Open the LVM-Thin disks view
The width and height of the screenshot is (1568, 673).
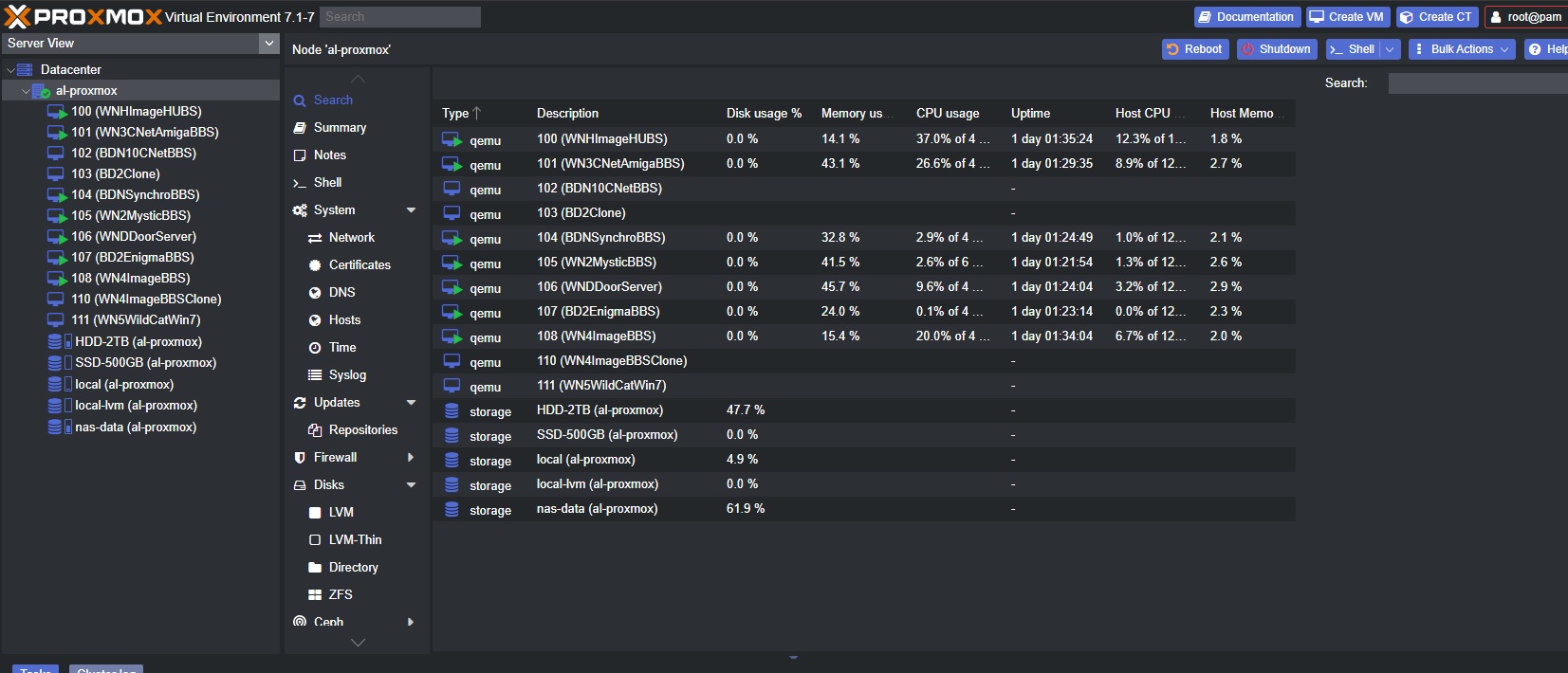(x=355, y=540)
